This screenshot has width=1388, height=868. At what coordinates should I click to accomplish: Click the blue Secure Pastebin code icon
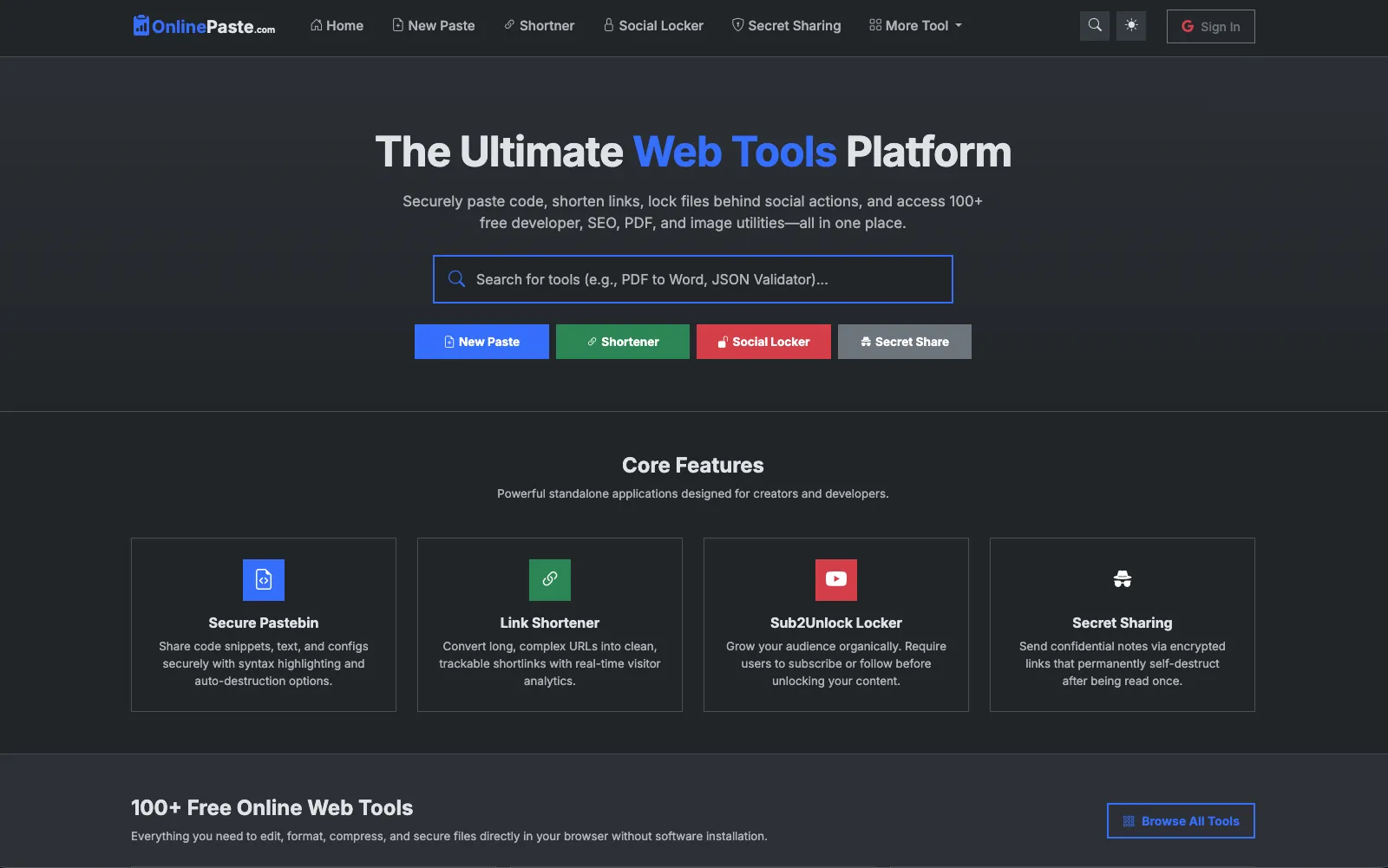click(x=264, y=580)
